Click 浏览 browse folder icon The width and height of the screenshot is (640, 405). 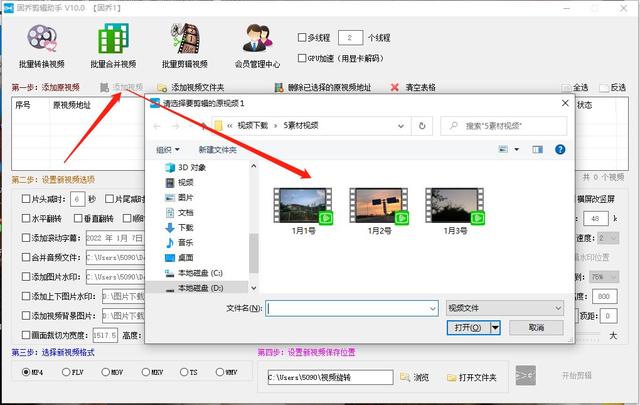(405, 377)
